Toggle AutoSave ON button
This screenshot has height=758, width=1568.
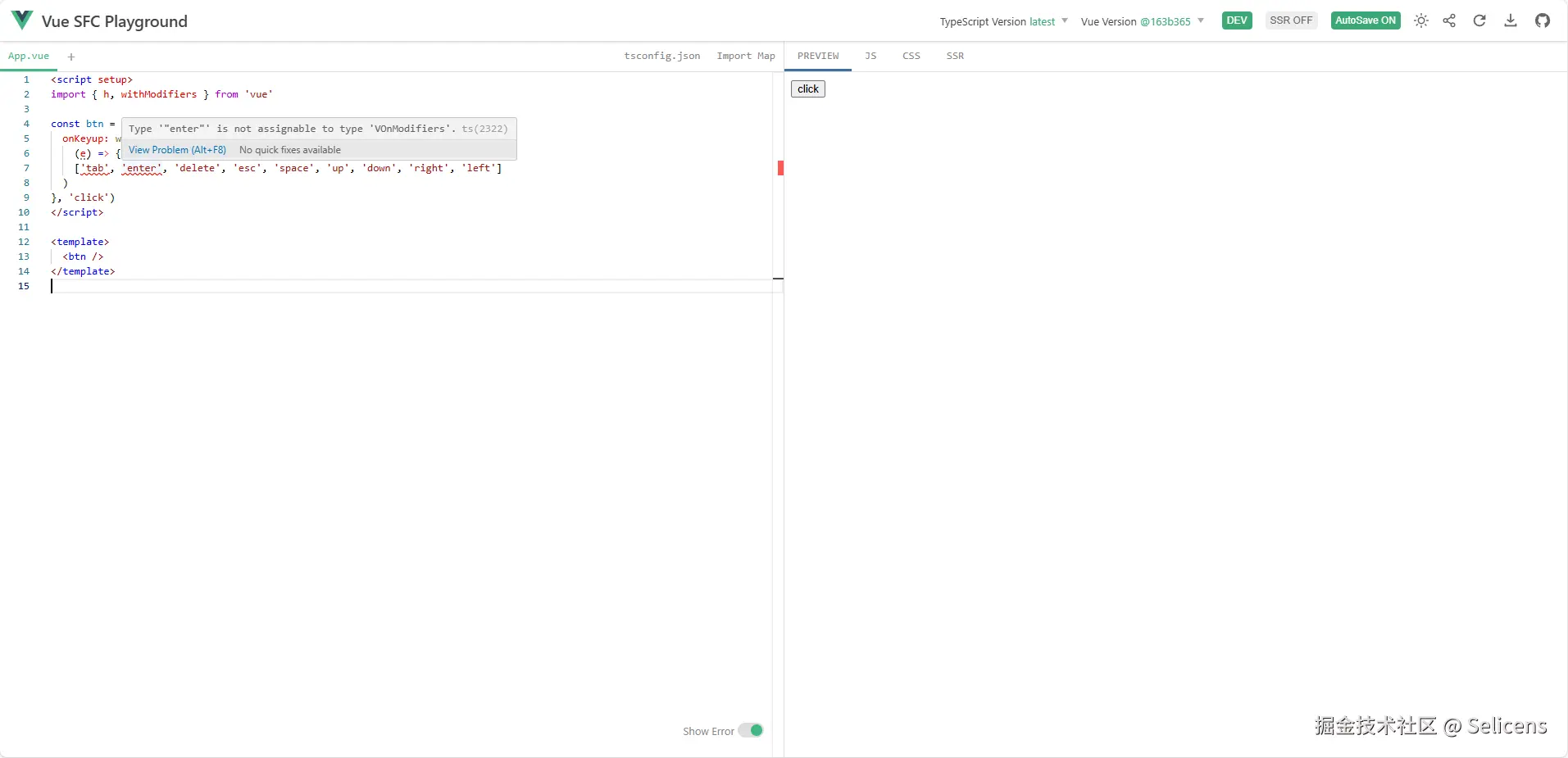pyautogui.click(x=1366, y=20)
